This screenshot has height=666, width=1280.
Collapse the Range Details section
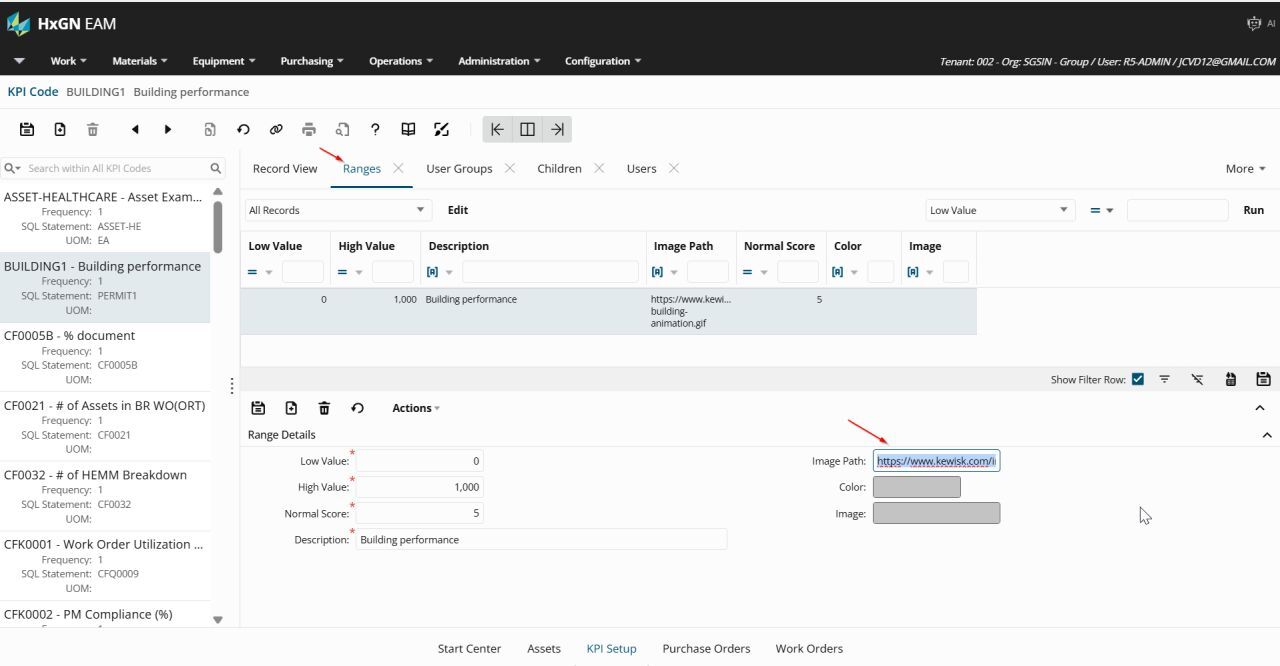(1267, 435)
